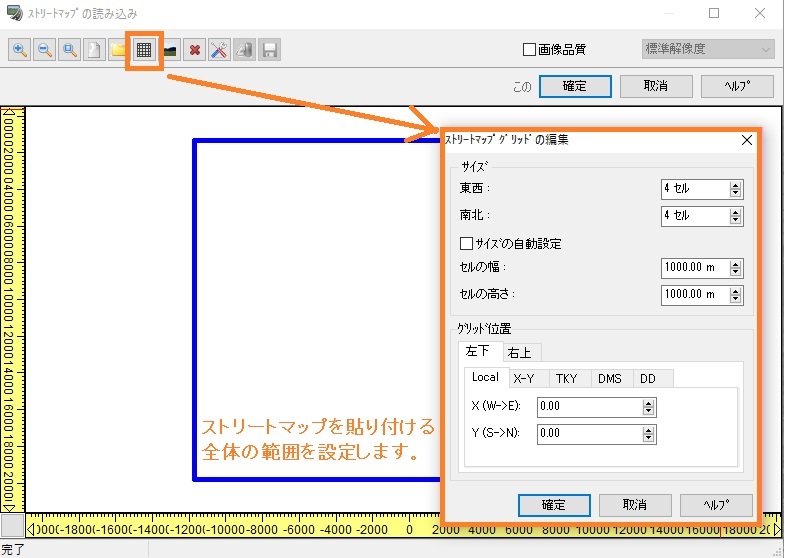Switch to the 左下 tab
Image resolution: width=791 pixels, height=558 pixels.
[480, 351]
